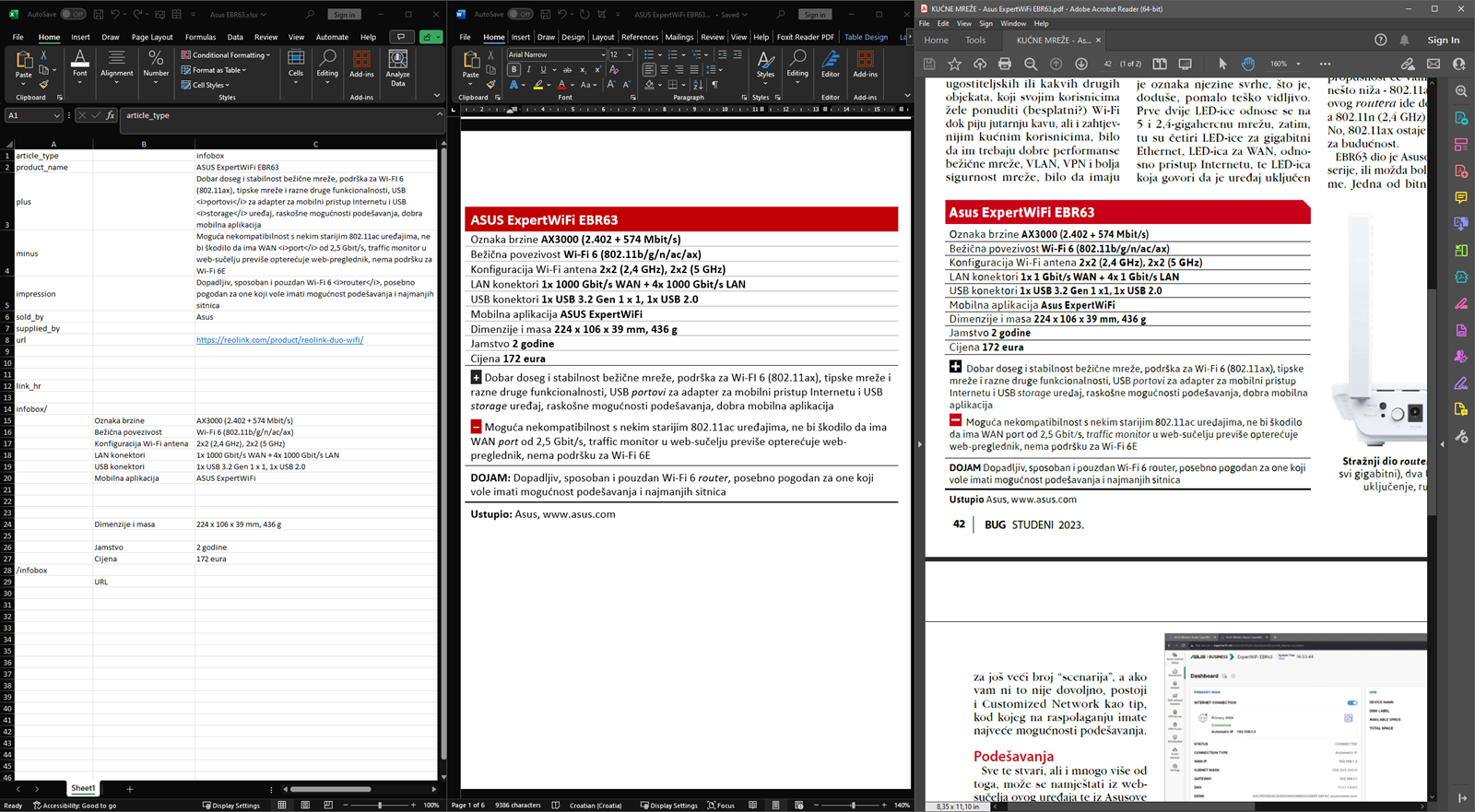
Task: Open Word font size dropdown
Action: [630, 54]
